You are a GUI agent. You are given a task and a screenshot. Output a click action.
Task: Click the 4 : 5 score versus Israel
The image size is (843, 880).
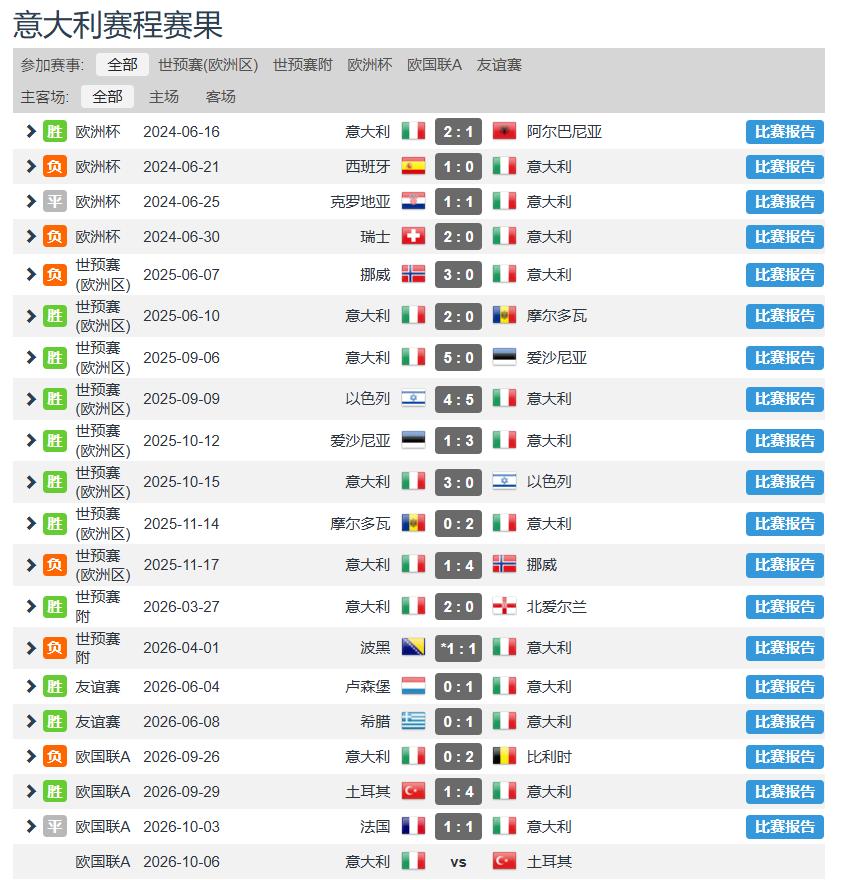[458, 400]
